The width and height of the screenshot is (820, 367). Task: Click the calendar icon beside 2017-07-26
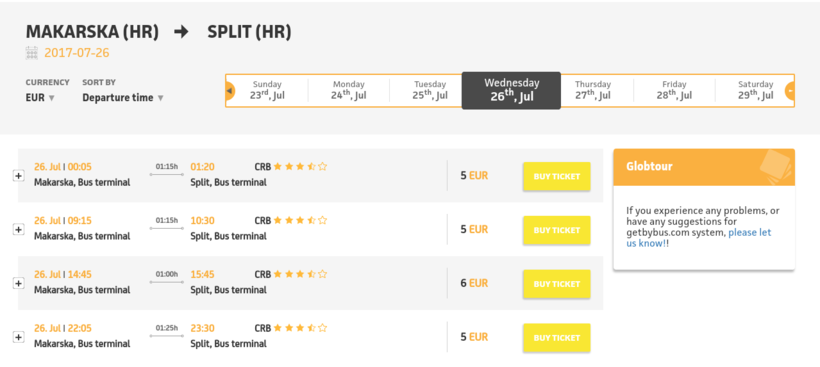click(x=31, y=53)
